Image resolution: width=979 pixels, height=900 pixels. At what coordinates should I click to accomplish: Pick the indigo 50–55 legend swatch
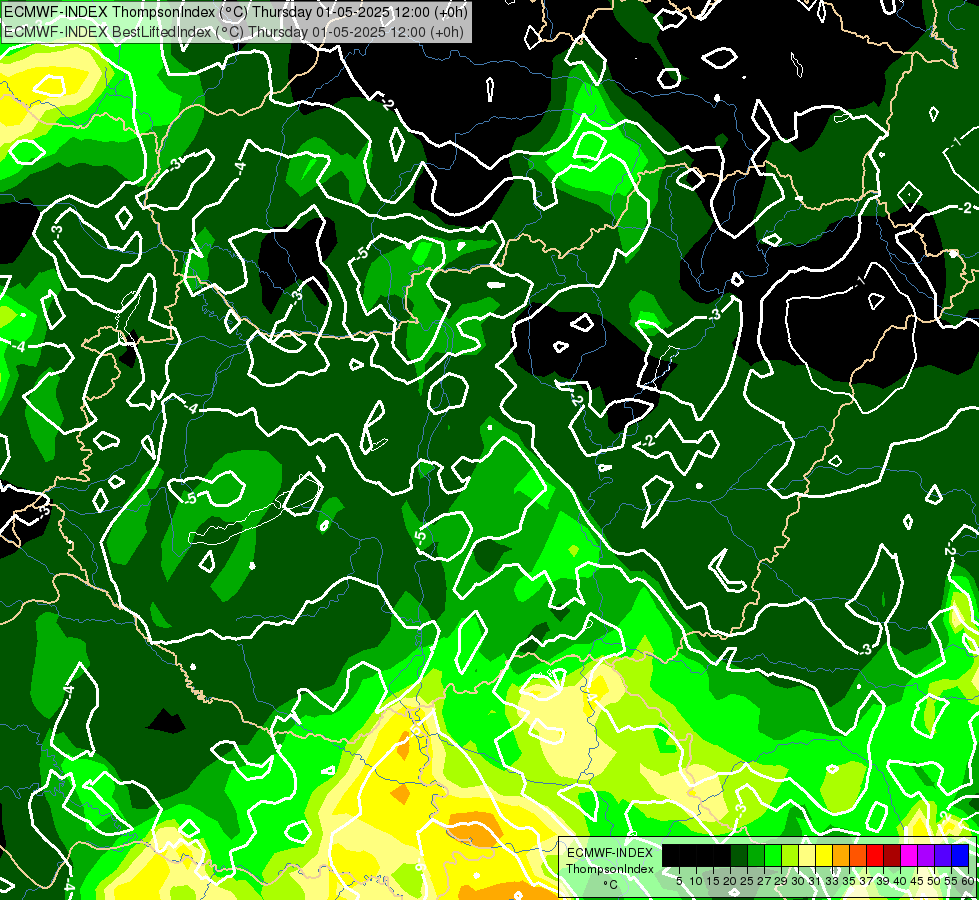(943, 855)
